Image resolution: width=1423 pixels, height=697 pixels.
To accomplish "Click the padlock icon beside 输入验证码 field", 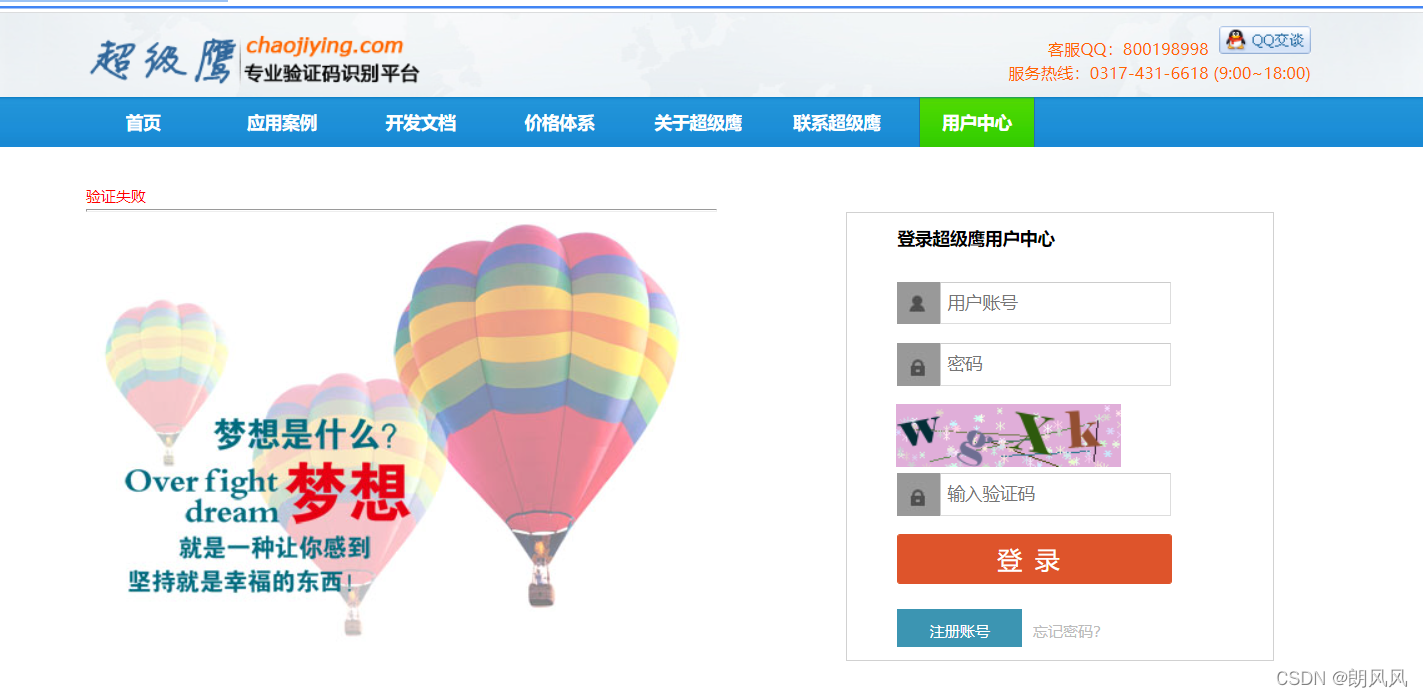I will [918, 495].
